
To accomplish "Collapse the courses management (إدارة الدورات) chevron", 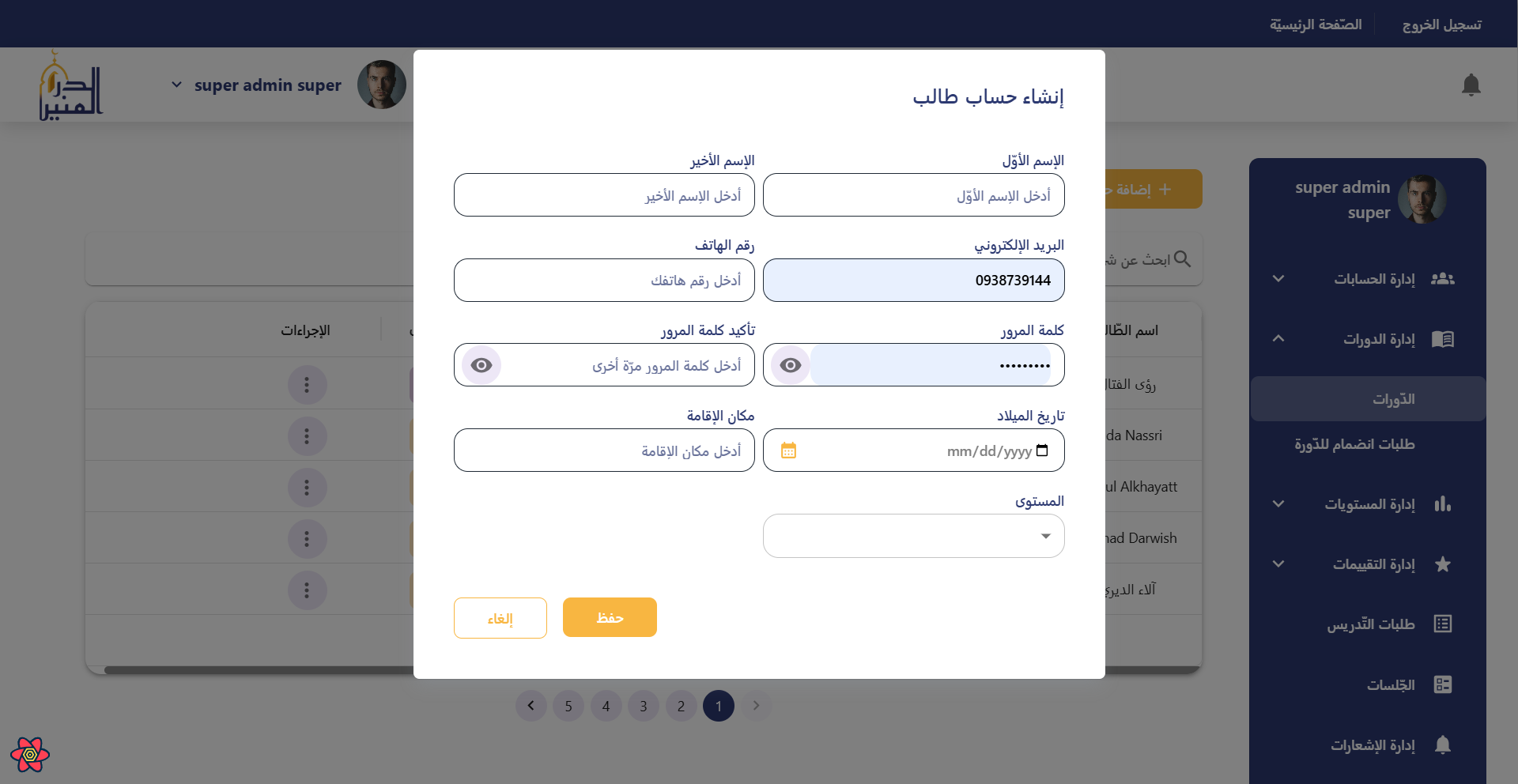I will (x=1278, y=339).
